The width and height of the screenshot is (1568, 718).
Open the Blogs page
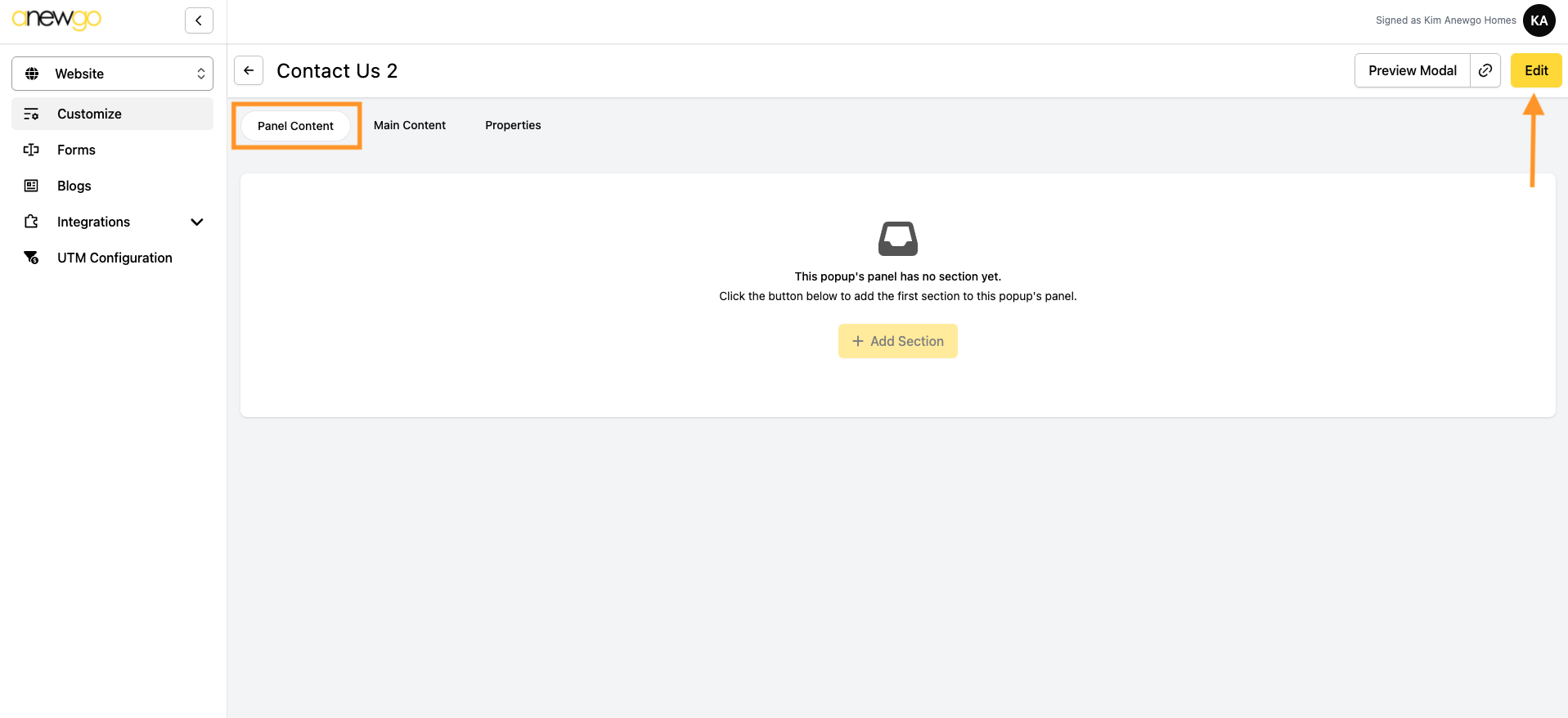tap(74, 186)
